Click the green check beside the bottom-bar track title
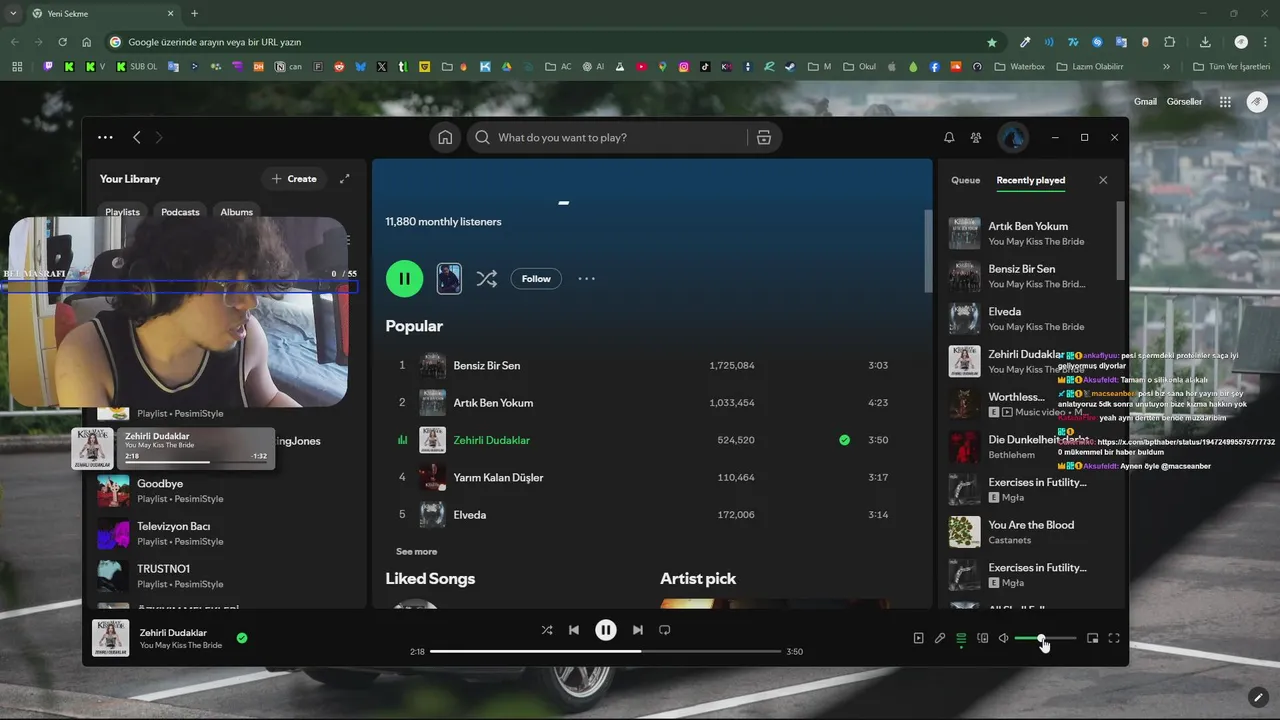This screenshot has height=720, width=1280. point(242,638)
